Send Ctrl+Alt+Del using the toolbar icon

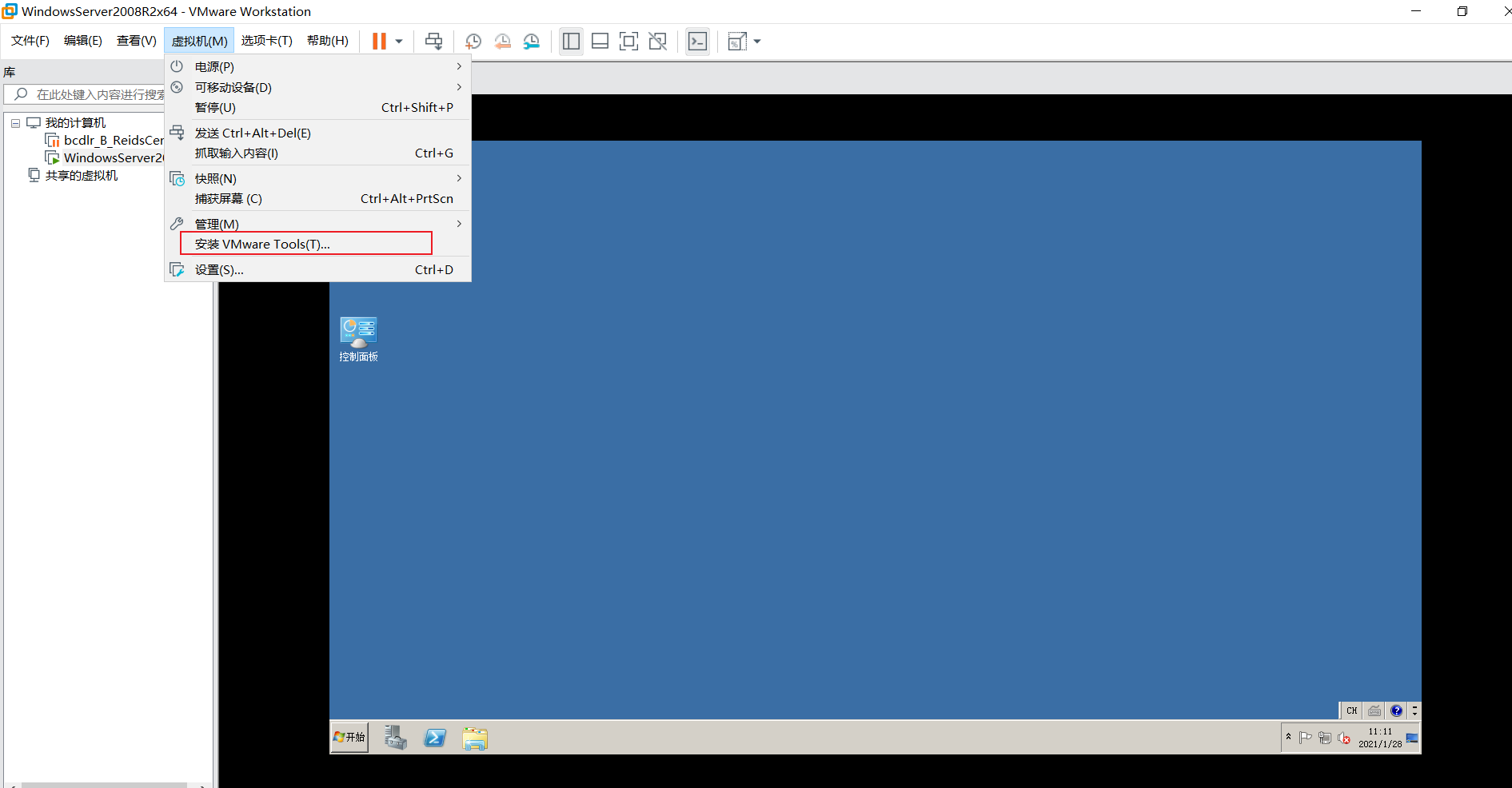pyautogui.click(x=434, y=41)
